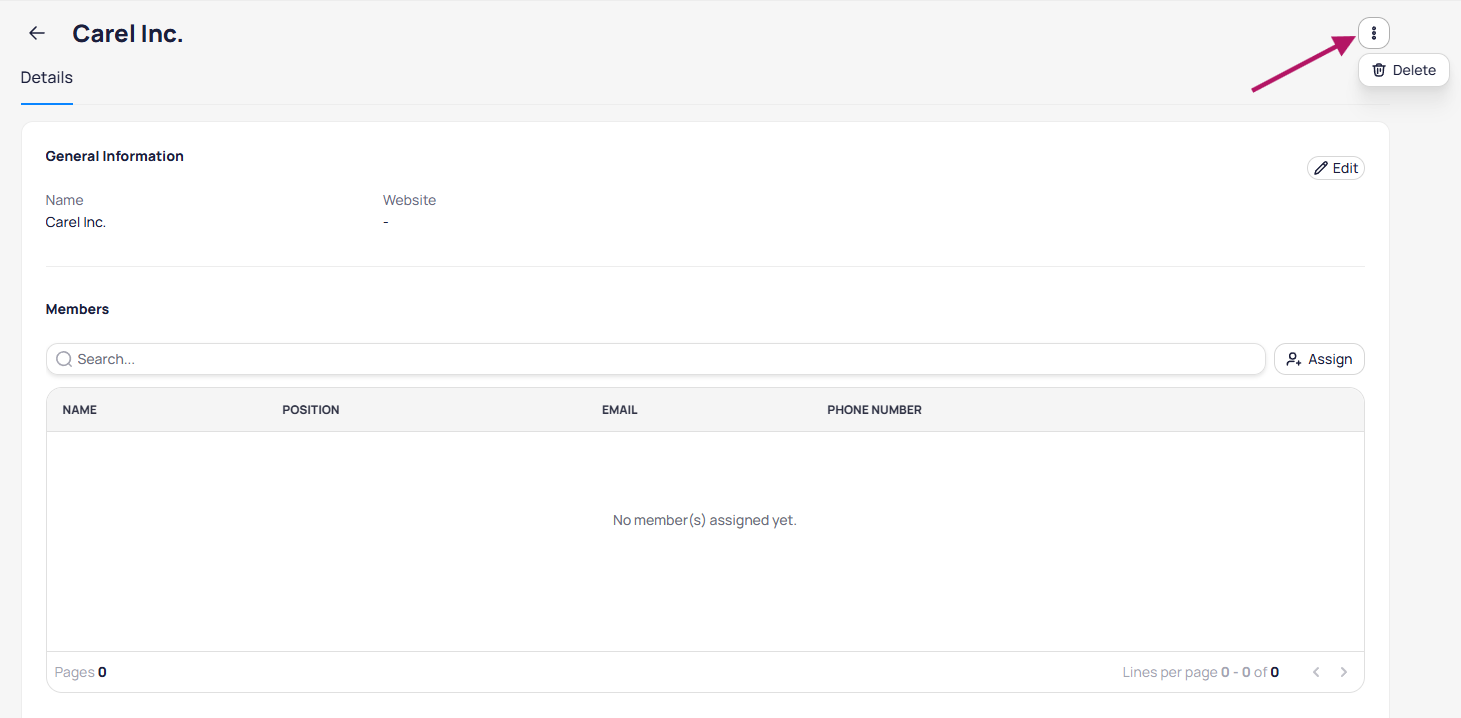Go to previous page of members
This screenshot has height=718, width=1461.
click(x=1316, y=672)
